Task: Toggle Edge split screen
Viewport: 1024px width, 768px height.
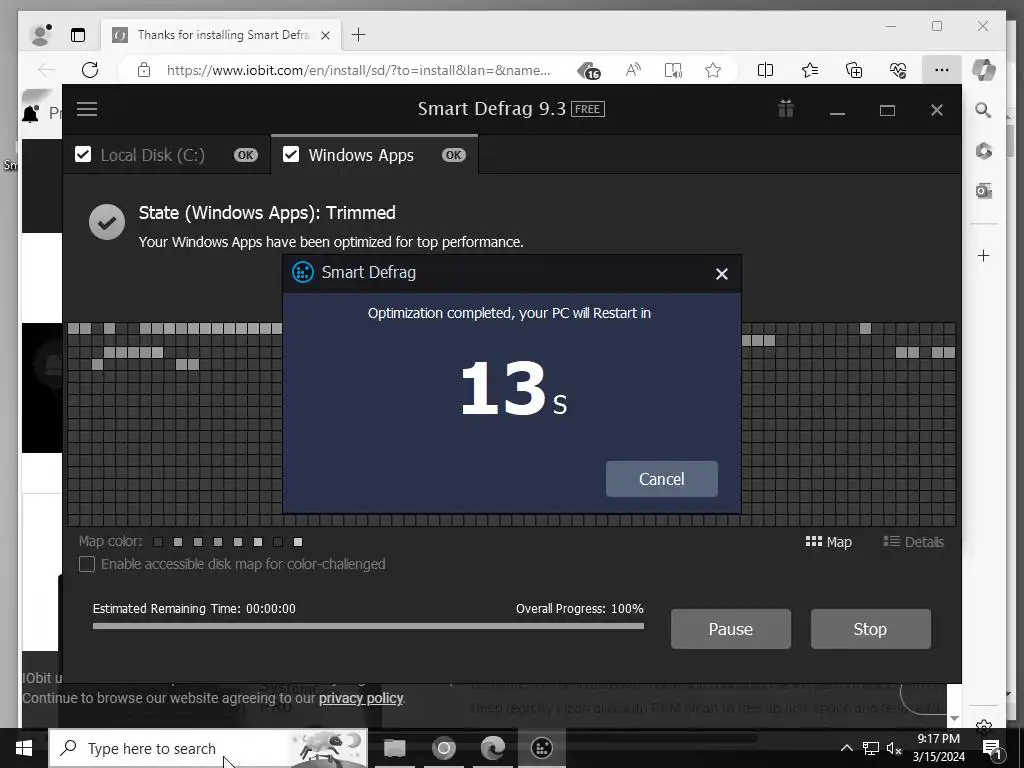Action: 765,70
